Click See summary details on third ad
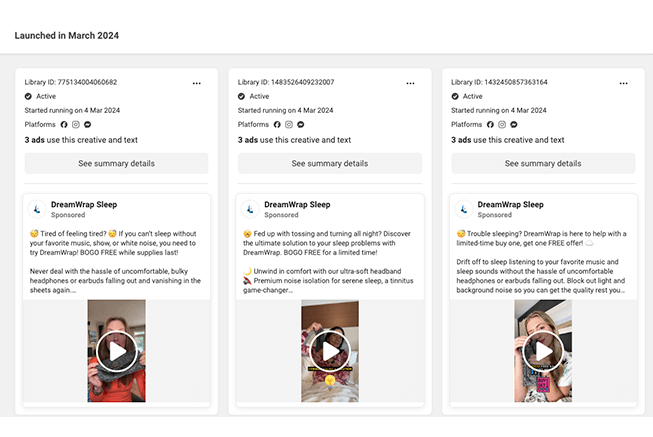This screenshot has height=437, width=653. pyautogui.click(x=543, y=163)
